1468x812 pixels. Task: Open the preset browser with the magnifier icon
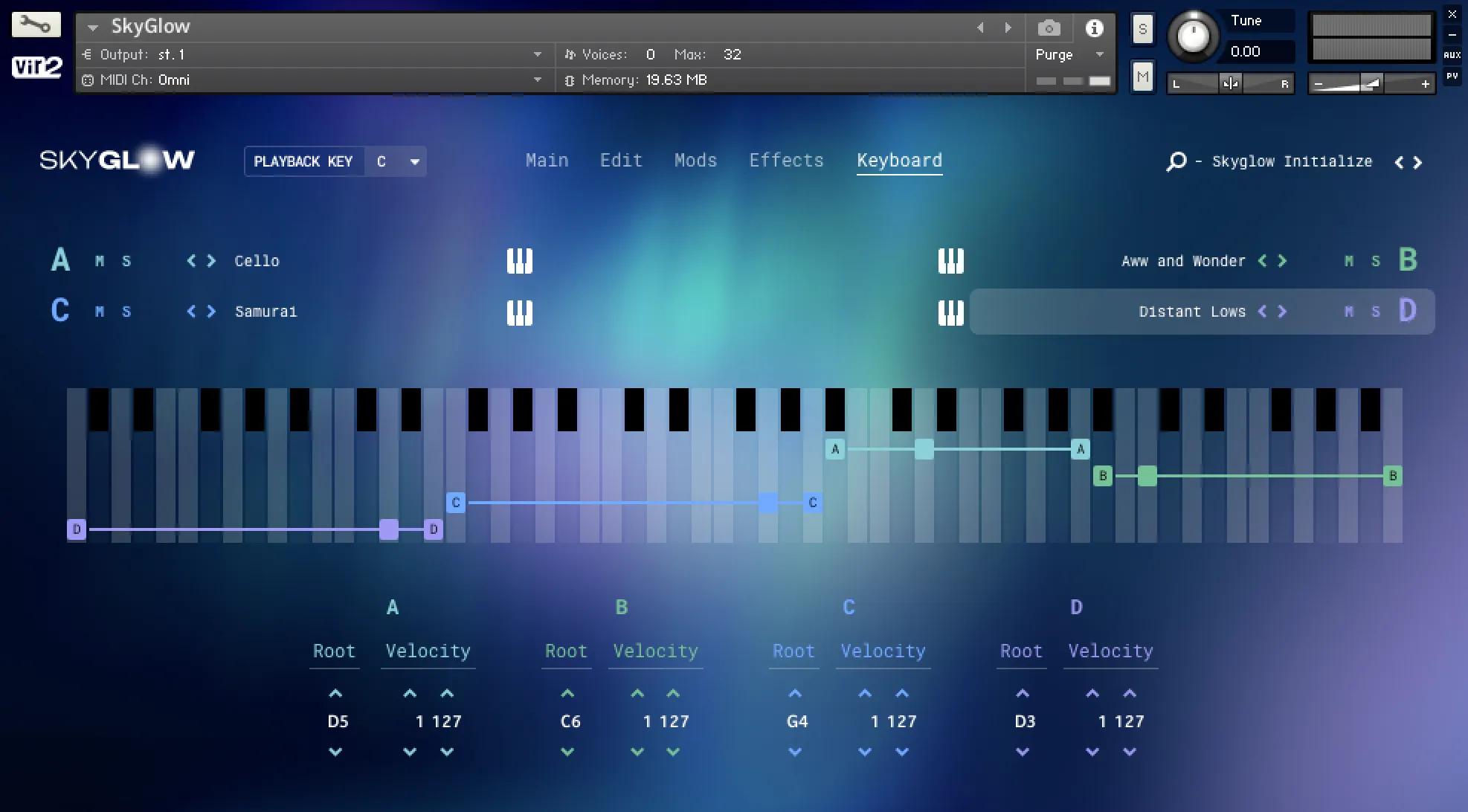click(x=1176, y=161)
